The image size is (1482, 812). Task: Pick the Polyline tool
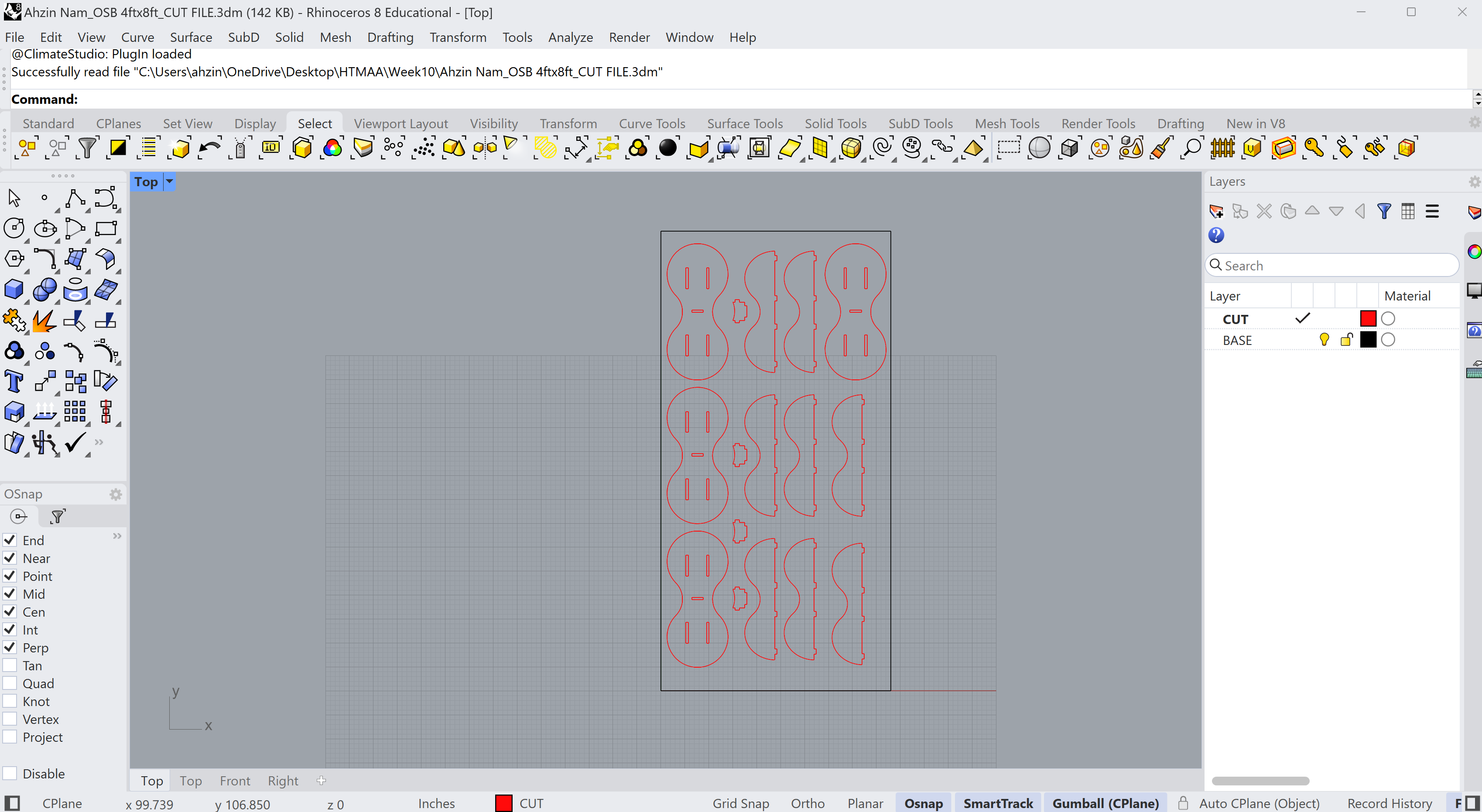point(75,198)
